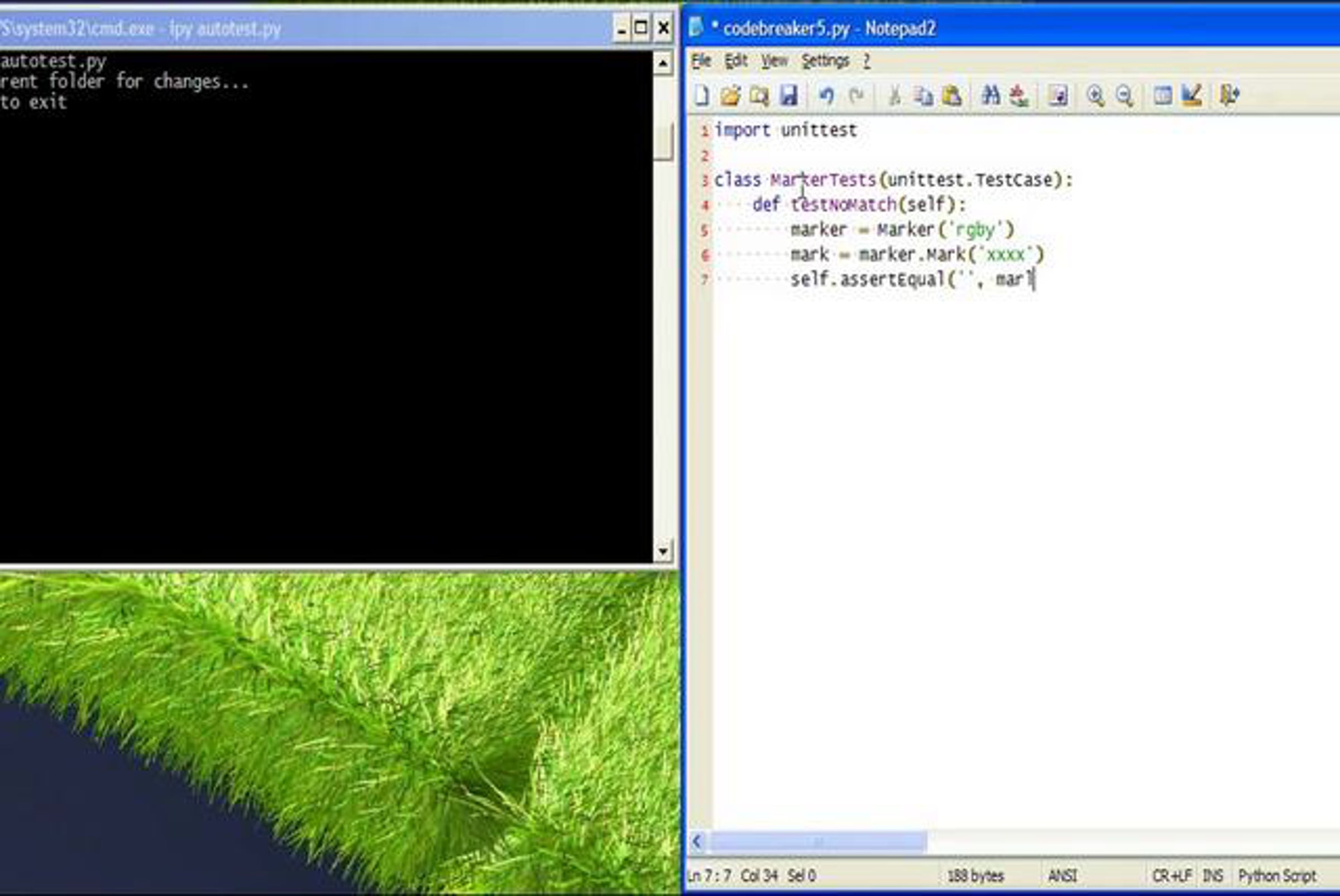
Task: Click the Browse files icon
Action: tap(759, 95)
